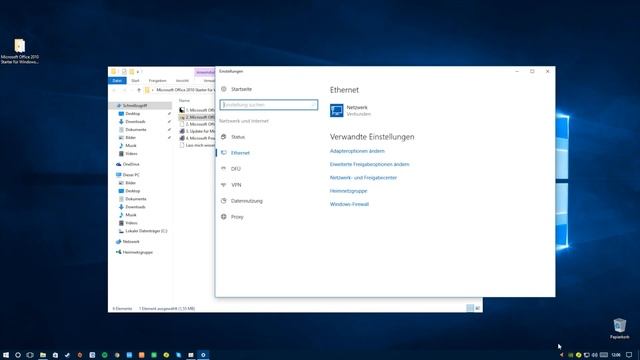Open the network tray icon
Image resolution: width=640 pixels, height=360 pixels.
pyautogui.click(x=587, y=355)
